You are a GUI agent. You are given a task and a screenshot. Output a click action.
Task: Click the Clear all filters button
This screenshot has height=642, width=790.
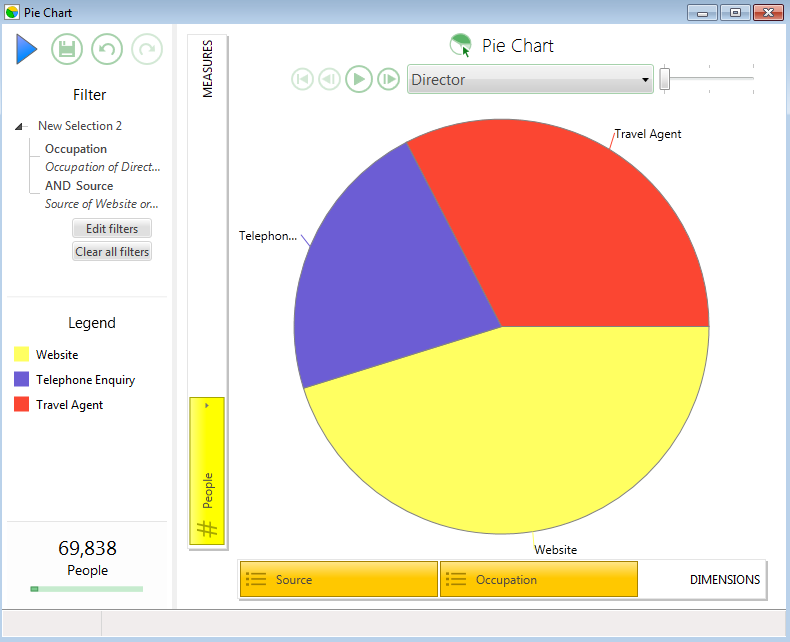112,251
